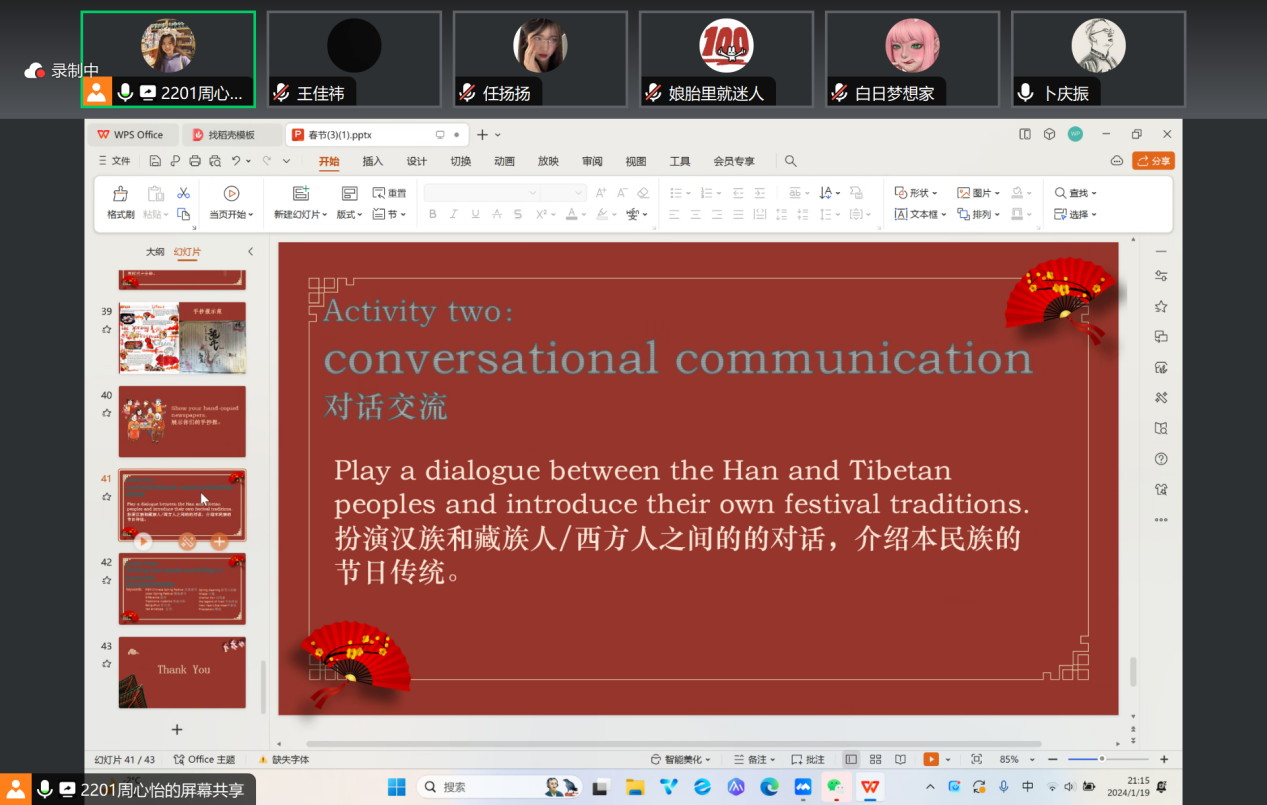Select the slide 43 Thank You thumbnail
This screenshot has height=805, width=1267.
[182, 672]
